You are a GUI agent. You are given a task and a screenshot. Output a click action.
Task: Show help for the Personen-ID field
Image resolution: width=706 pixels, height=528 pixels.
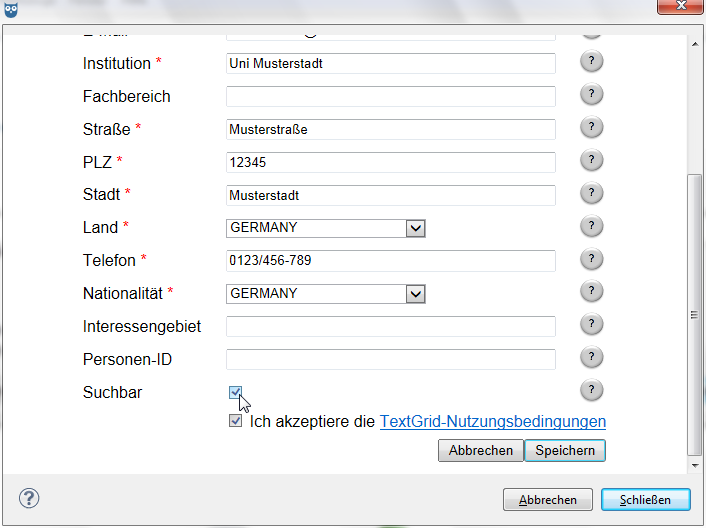591,358
